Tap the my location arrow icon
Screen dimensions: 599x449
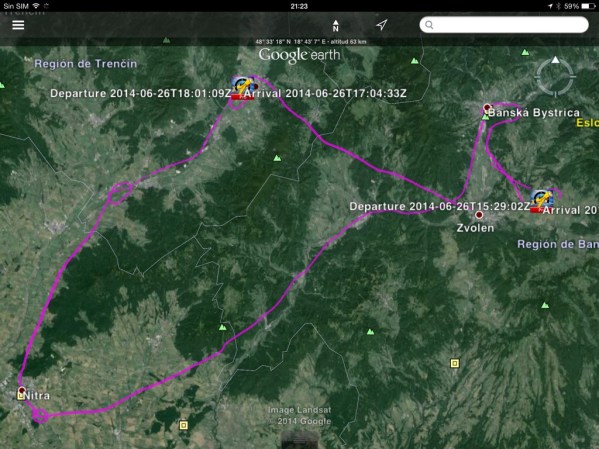tap(382, 25)
